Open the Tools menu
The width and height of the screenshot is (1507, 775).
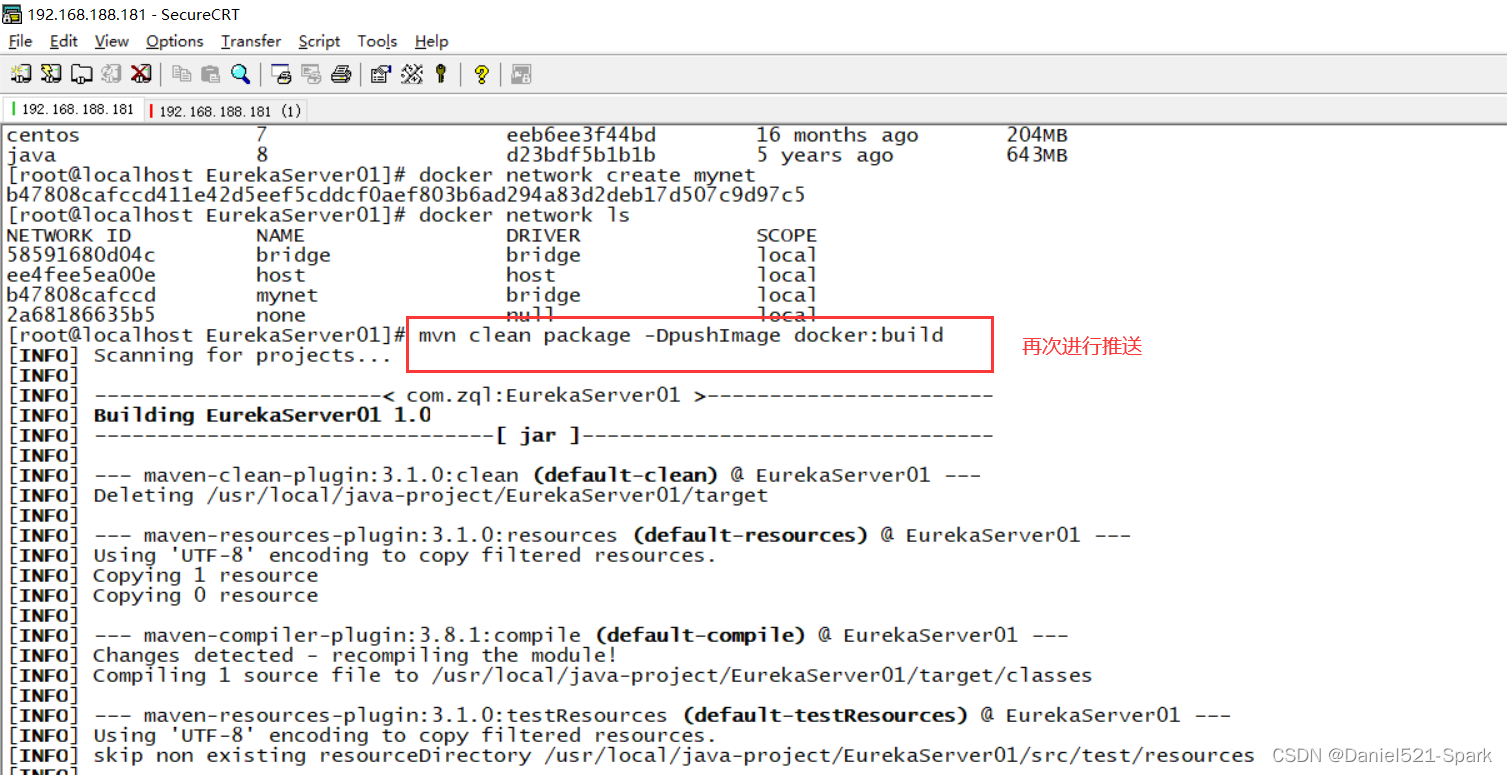(377, 41)
